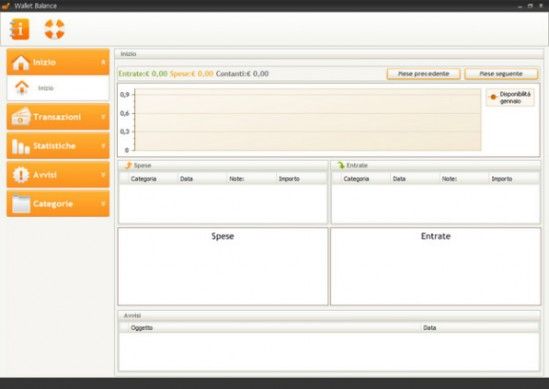This screenshot has width=549, height=389.
Task: Minimize the Wallet Balance window
Action: (520, 6)
